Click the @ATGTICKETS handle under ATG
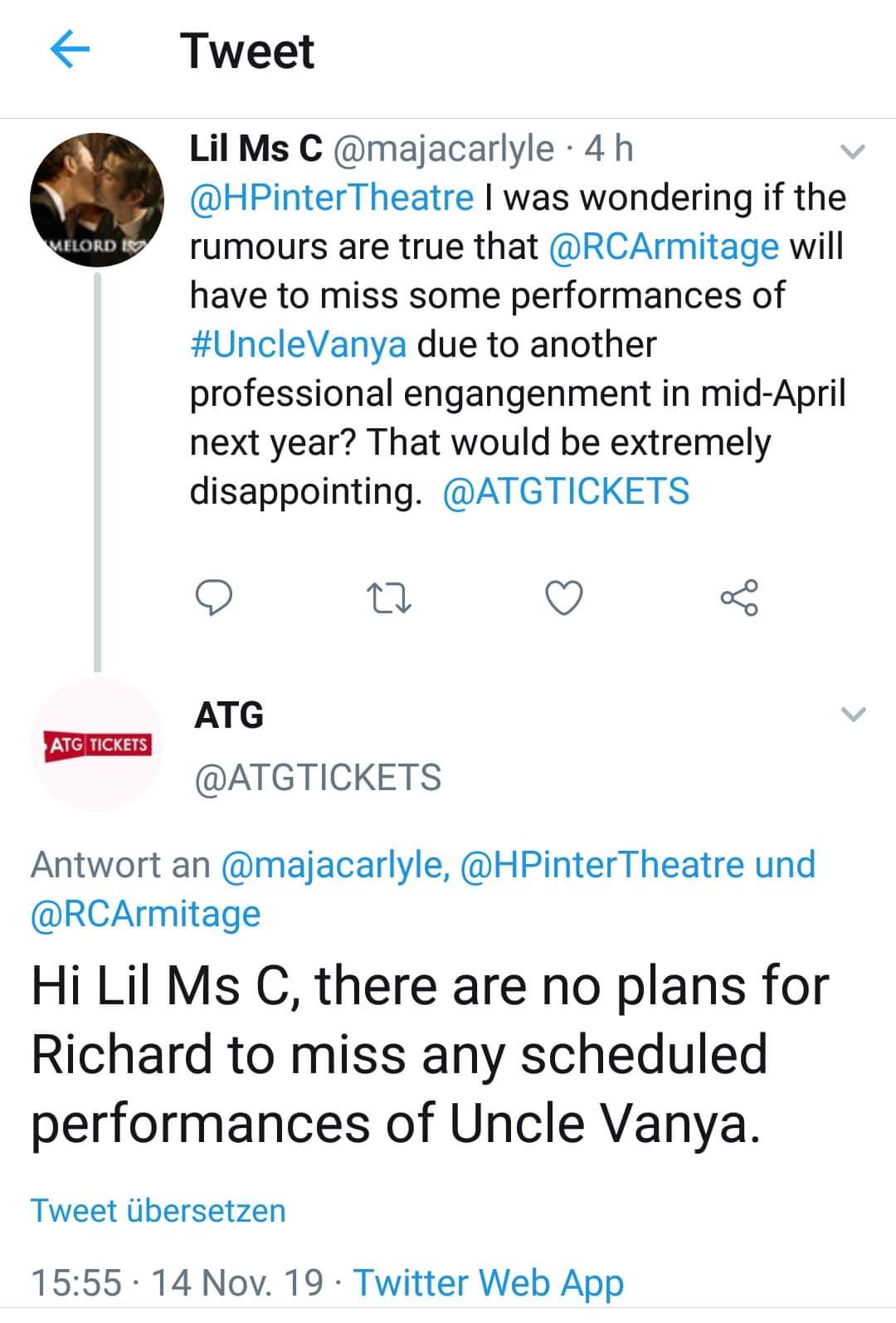This screenshot has width=896, height=1323. pos(318,778)
